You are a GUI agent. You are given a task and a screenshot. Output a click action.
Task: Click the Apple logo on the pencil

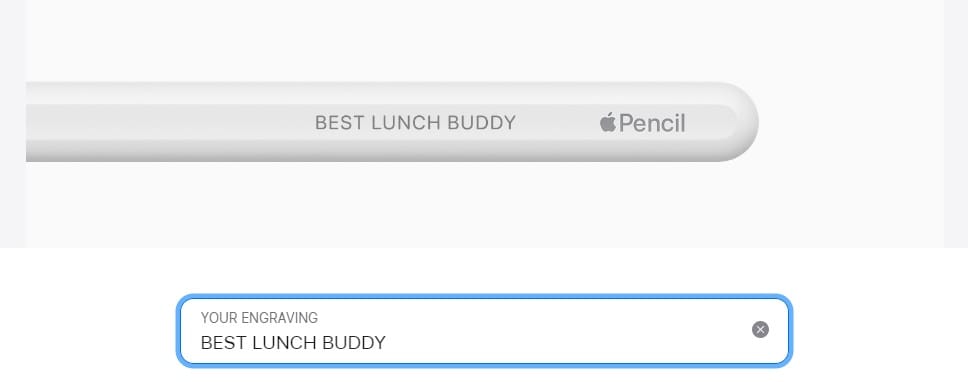click(607, 122)
